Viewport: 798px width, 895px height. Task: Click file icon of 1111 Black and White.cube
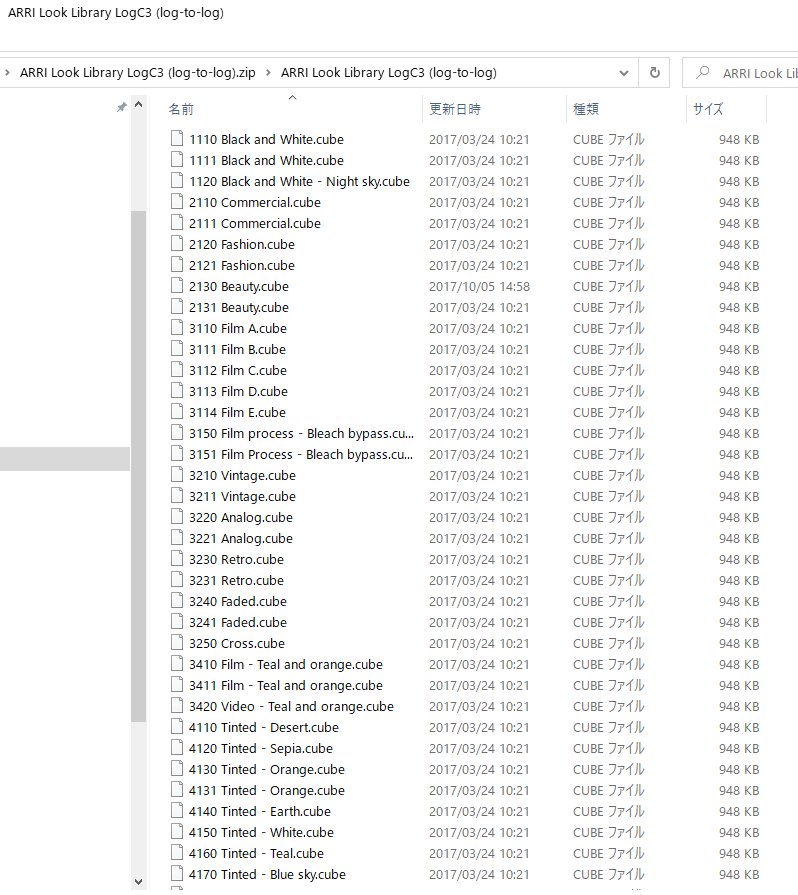178,160
